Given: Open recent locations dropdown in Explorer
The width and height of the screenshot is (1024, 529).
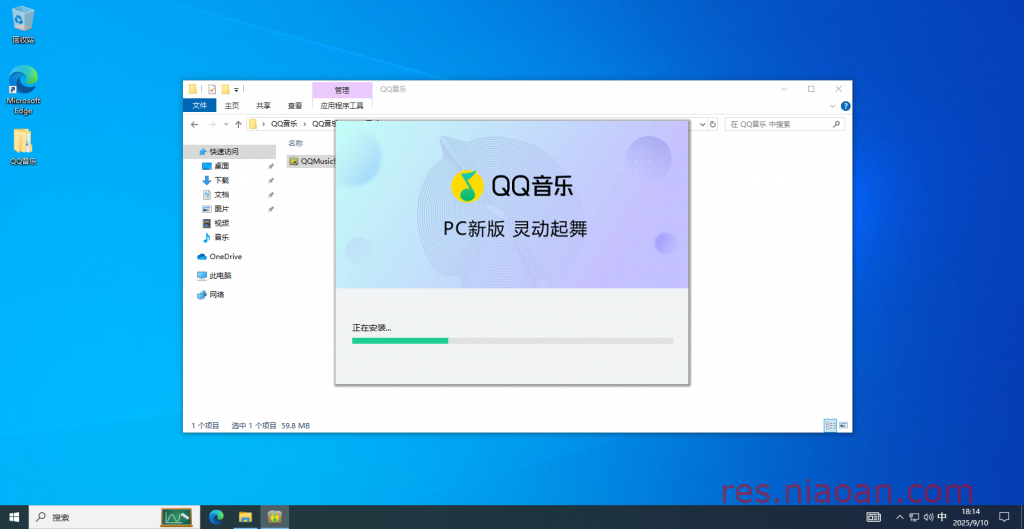Looking at the screenshot, I should tap(226, 124).
